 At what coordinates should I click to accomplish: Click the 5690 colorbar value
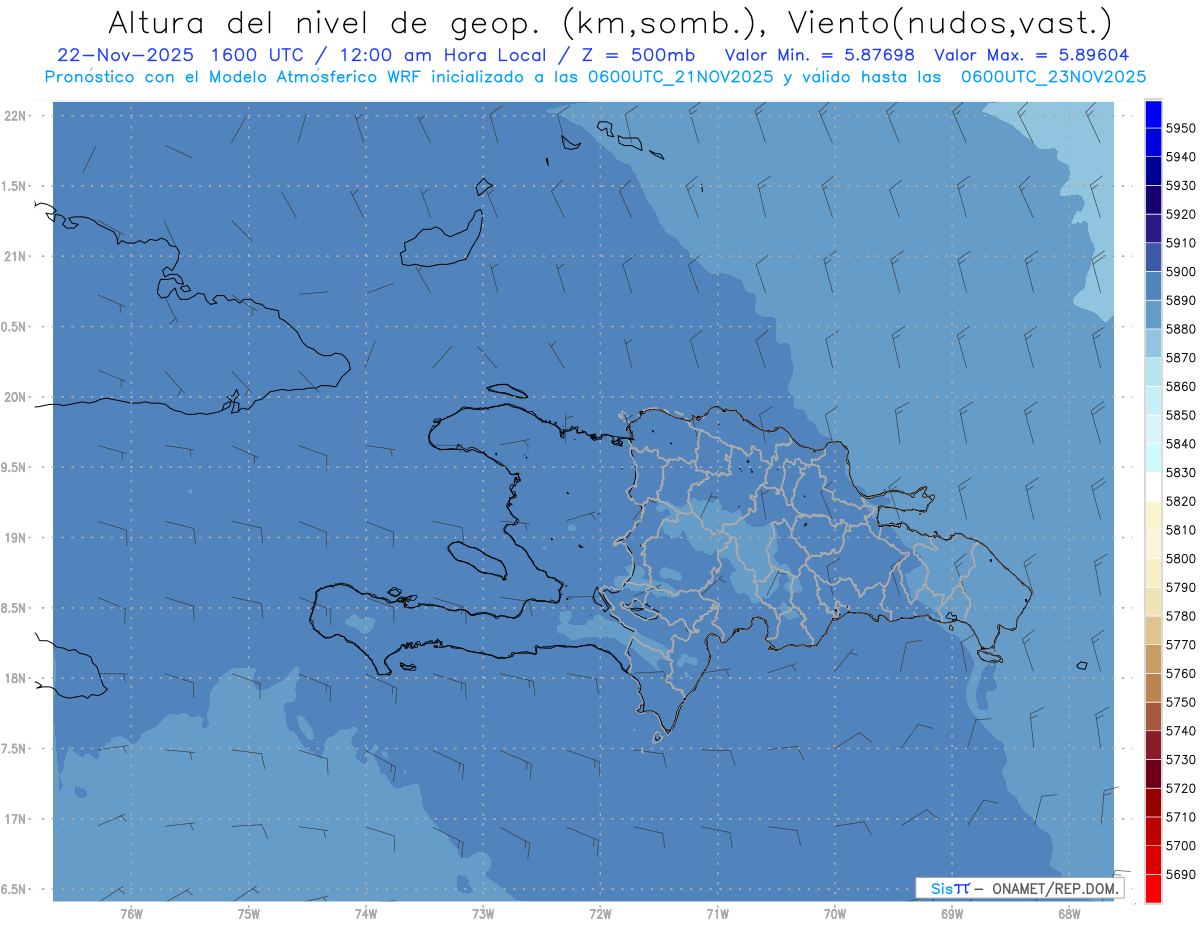point(1180,874)
